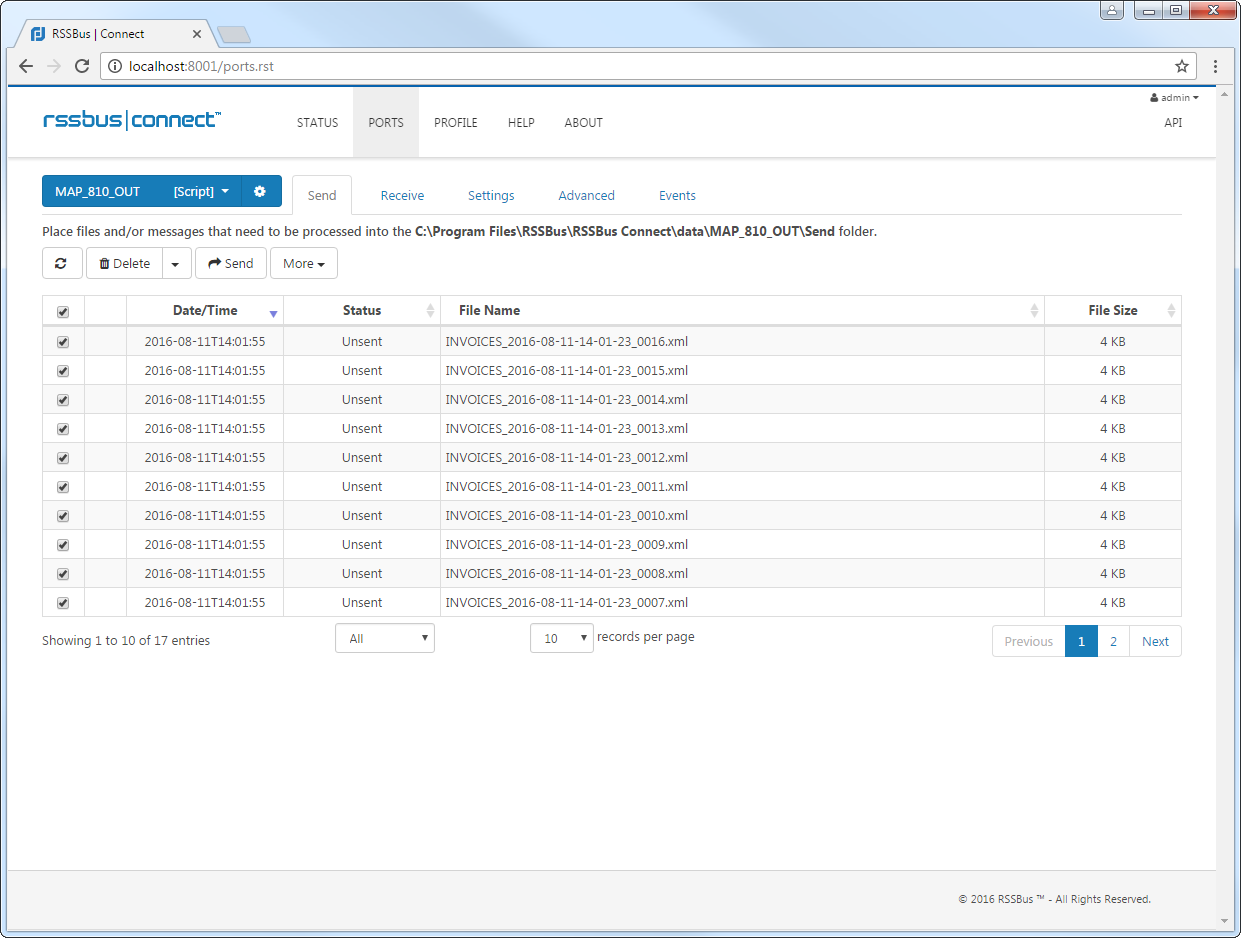Click Unsent status of 0015.xml row

tap(362, 371)
